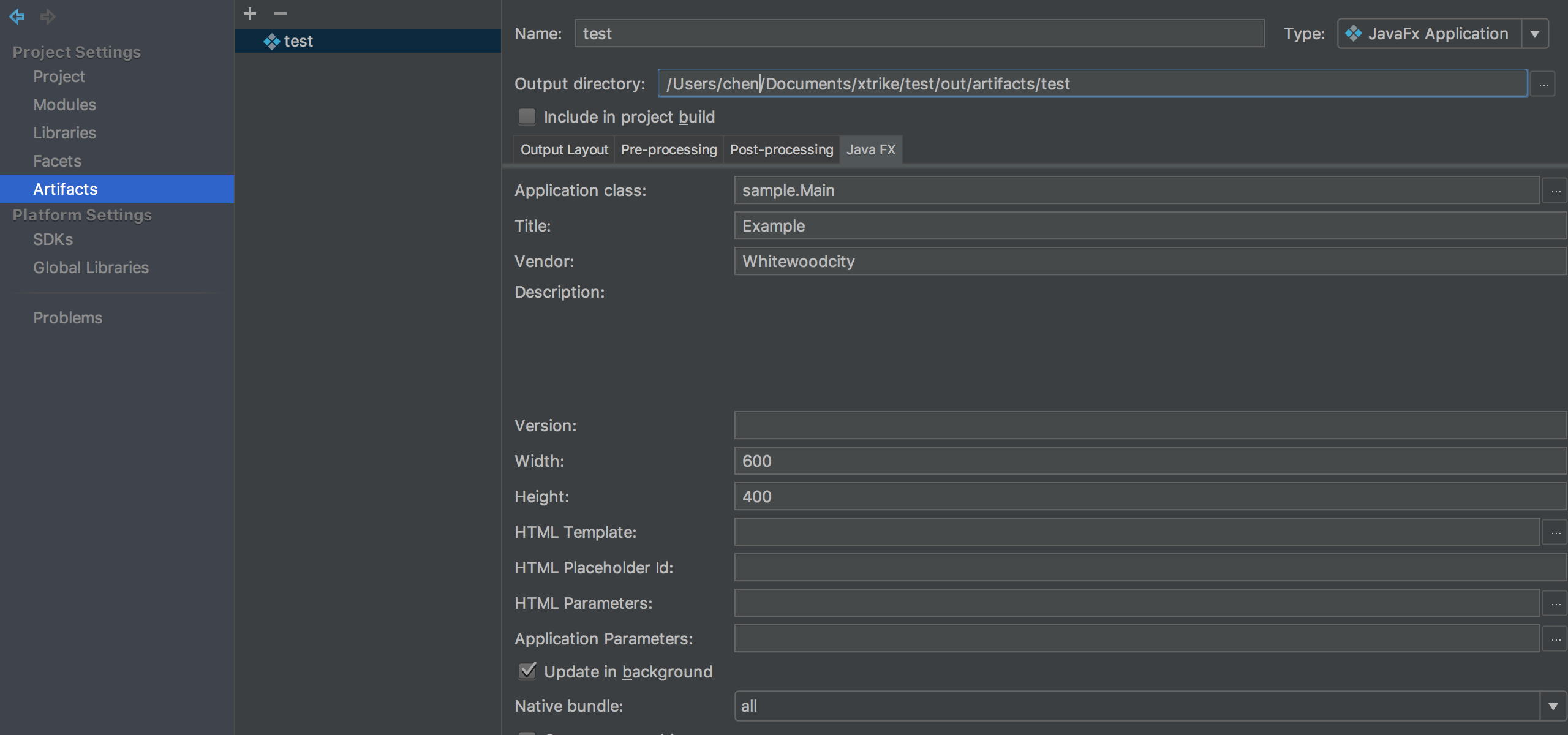Switch to the Output Layout tab
Image resolution: width=1568 pixels, height=735 pixels.
(x=564, y=149)
